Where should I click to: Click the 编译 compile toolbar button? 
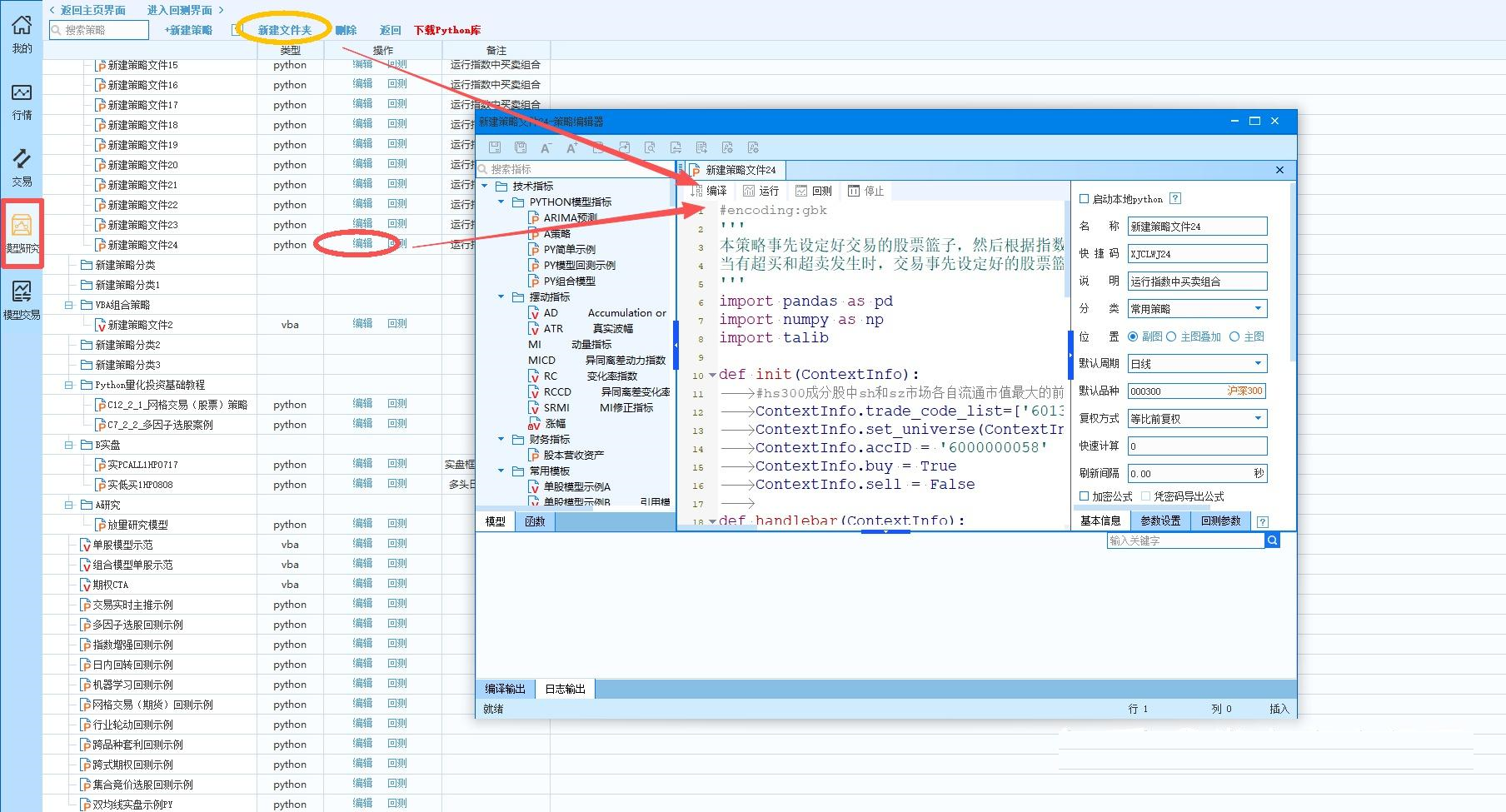click(x=709, y=191)
